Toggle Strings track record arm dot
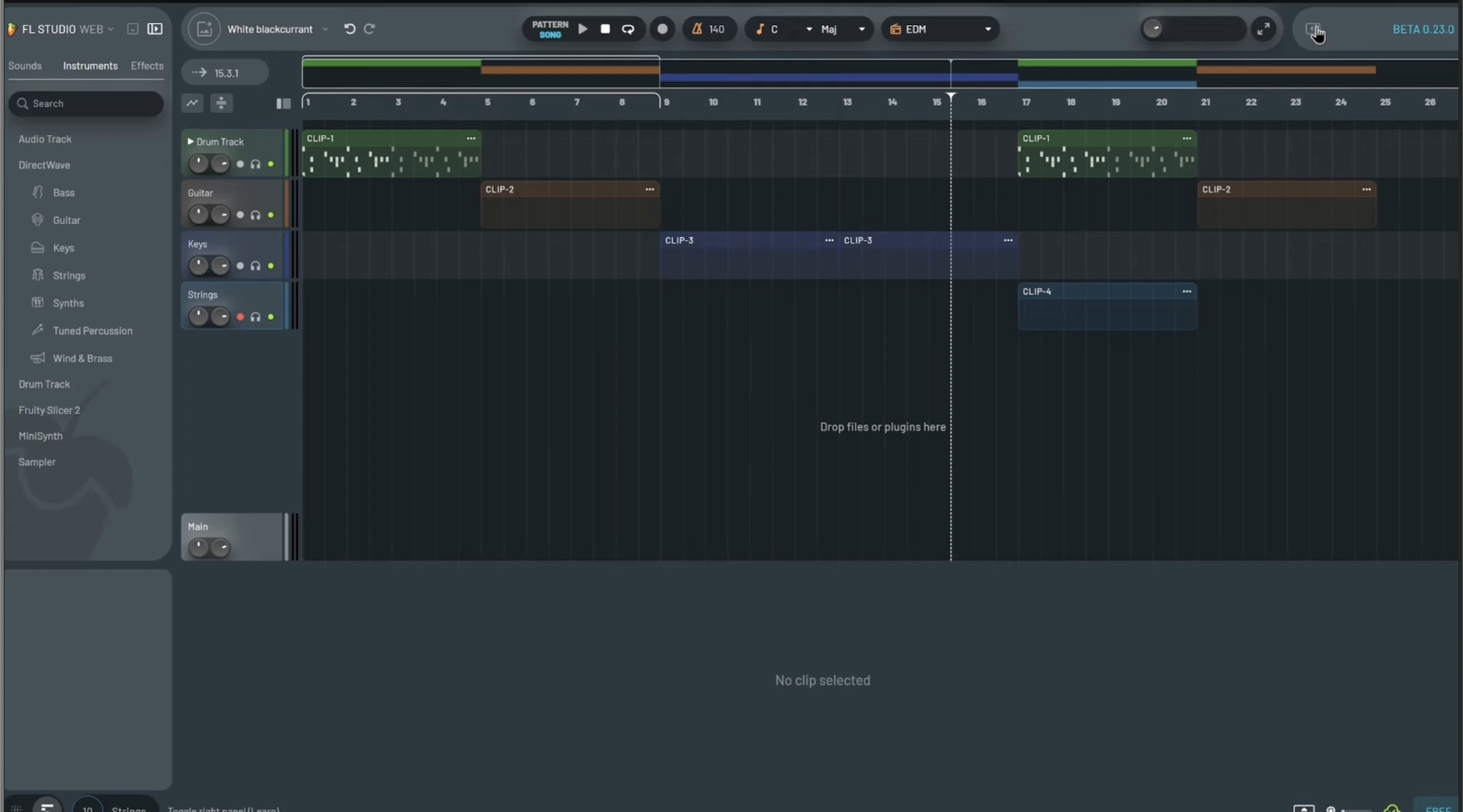This screenshot has width=1463, height=812. pyautogui.click(x=240, y=317)
